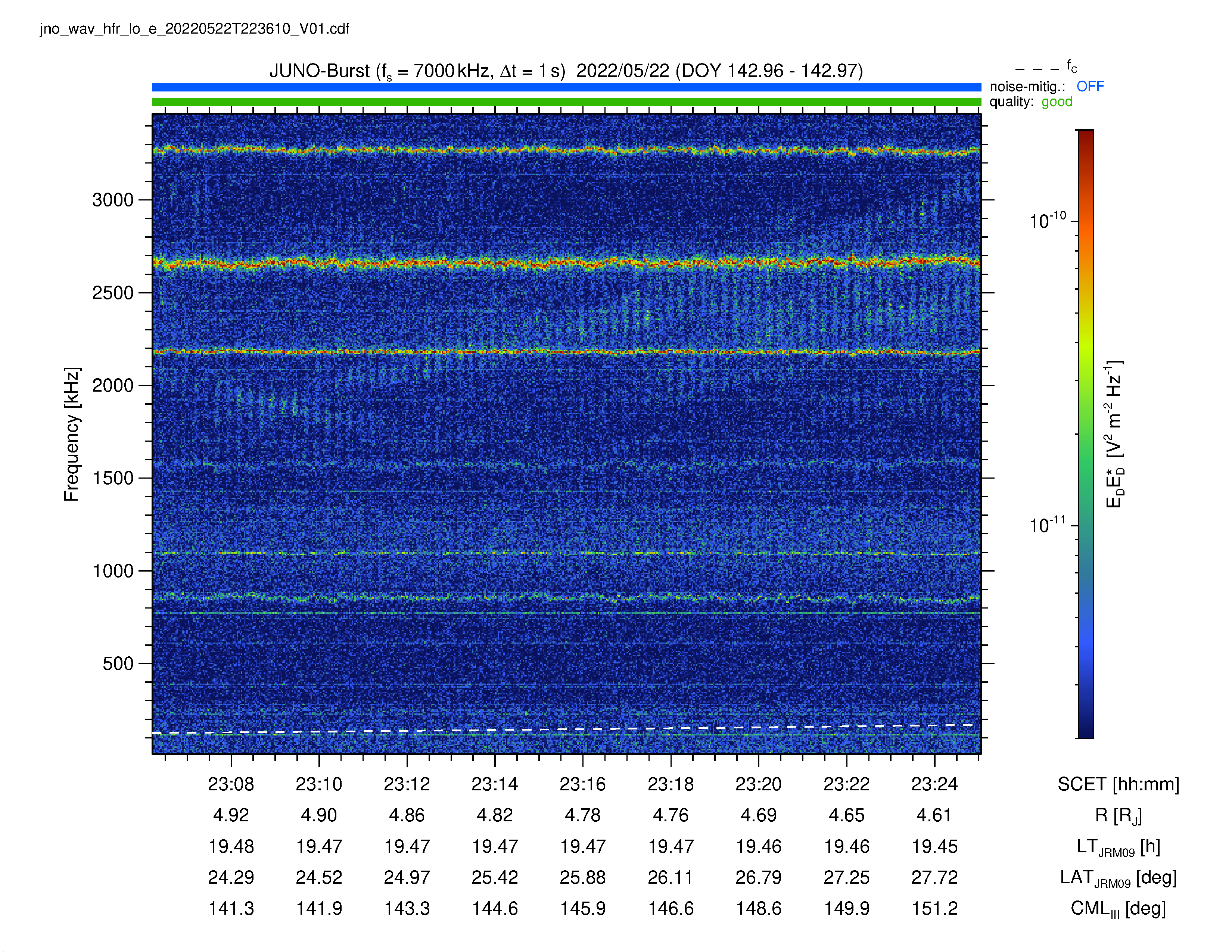Image resolution: width=1232 pixels, height=952 pixels.
Task: Click the filename jno_wav_hfr_lo_e_20220522T223610_V01.cdf
Action: 195,29
